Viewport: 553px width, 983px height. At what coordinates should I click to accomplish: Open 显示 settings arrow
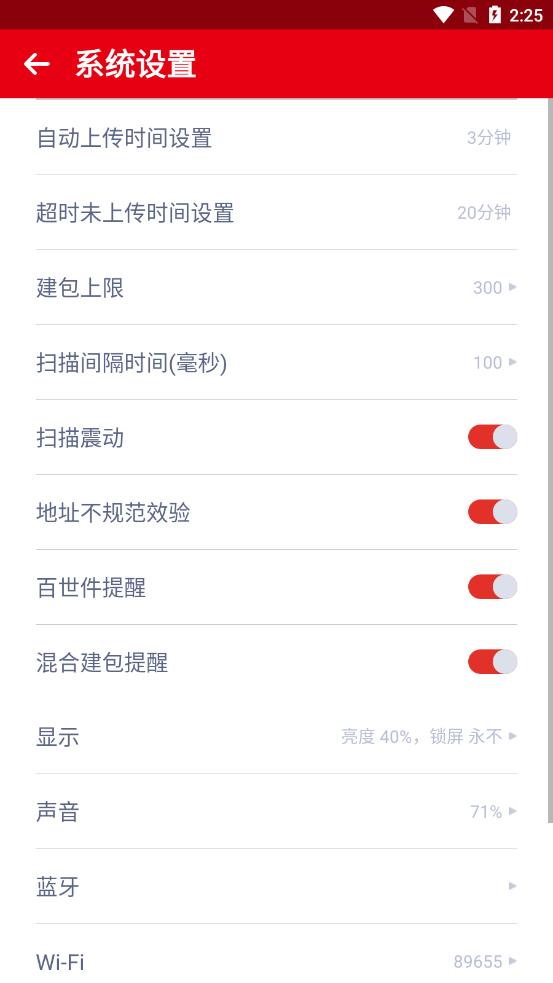point(513,736)
